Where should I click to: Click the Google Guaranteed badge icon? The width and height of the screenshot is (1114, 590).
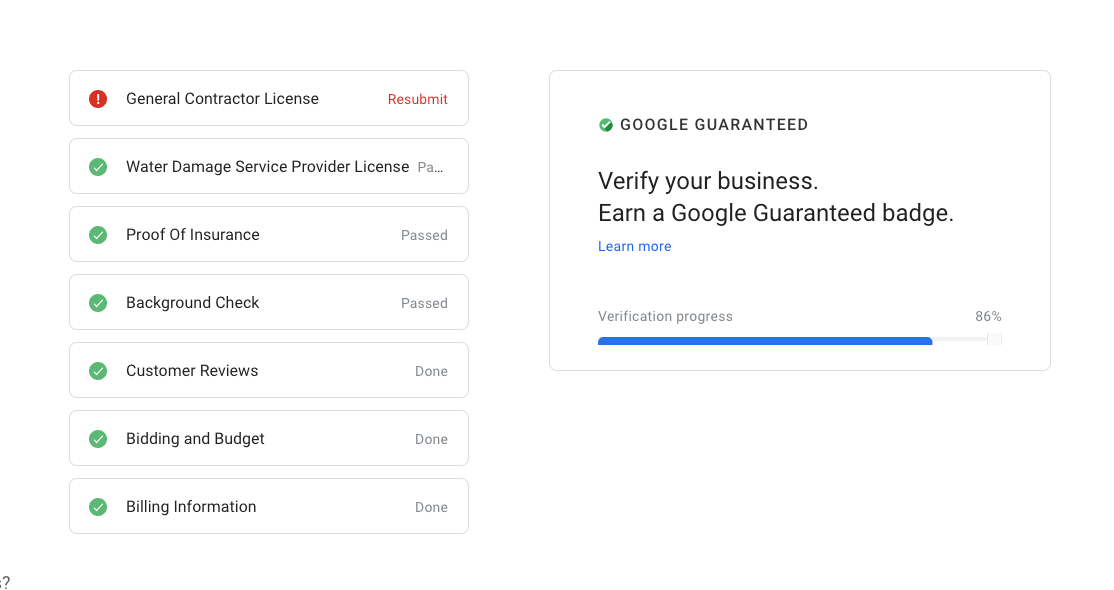pyautogui.click(x=606, y=125)
